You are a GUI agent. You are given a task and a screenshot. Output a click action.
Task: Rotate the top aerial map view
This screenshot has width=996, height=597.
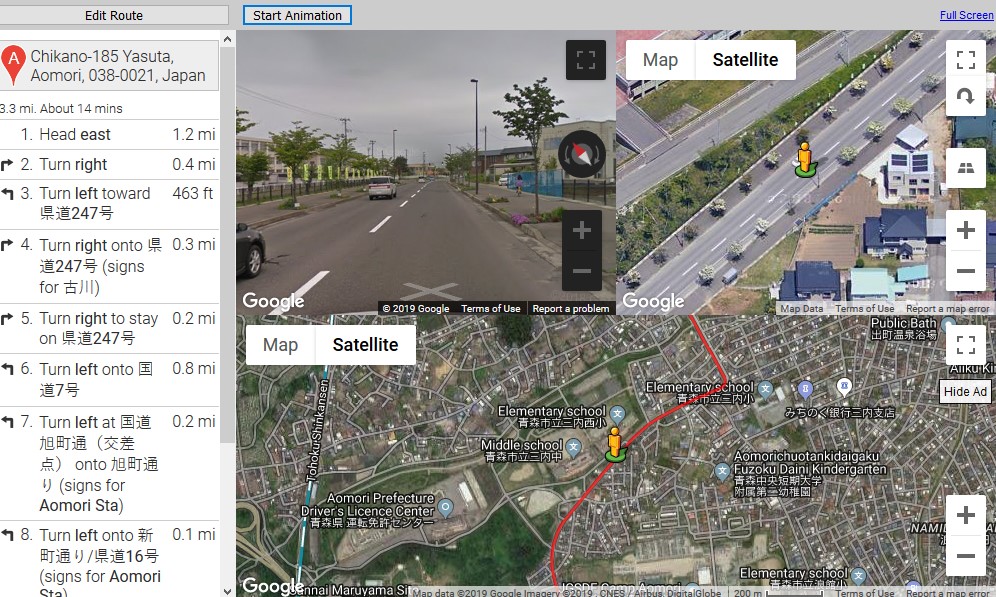[966, 97]
